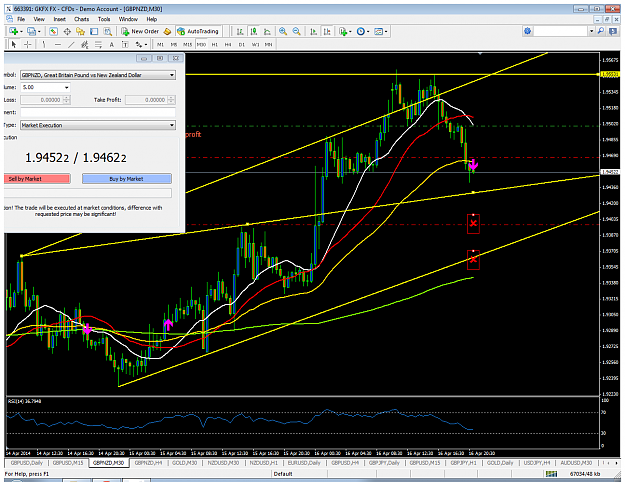Open the Help menu
Image resolution: width=625 pixels, height=482 pixels.
[x=151, y=19]
